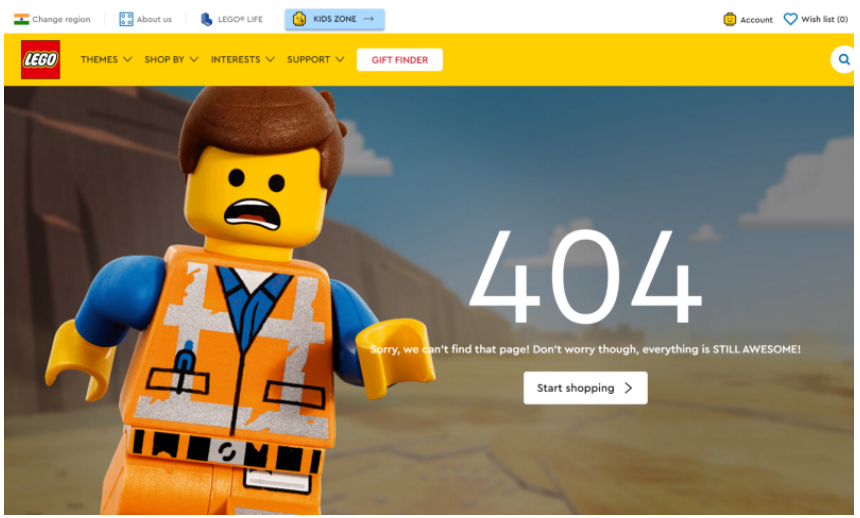Click the Account minifigure face icon
The image size is (860, 518).
coord(729,20)
